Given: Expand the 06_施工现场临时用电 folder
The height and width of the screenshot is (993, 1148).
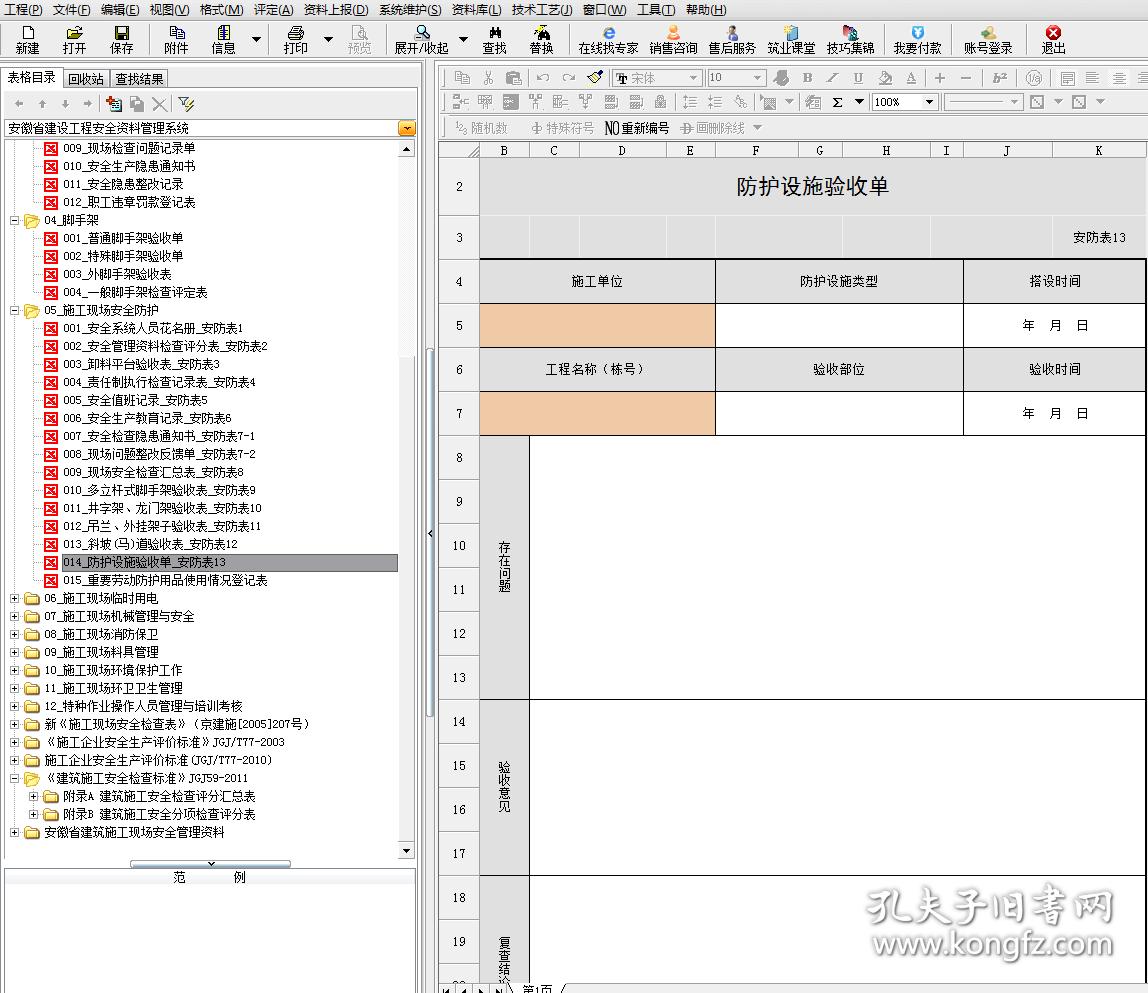Looking at the screenshot, I should click(15, 598).
